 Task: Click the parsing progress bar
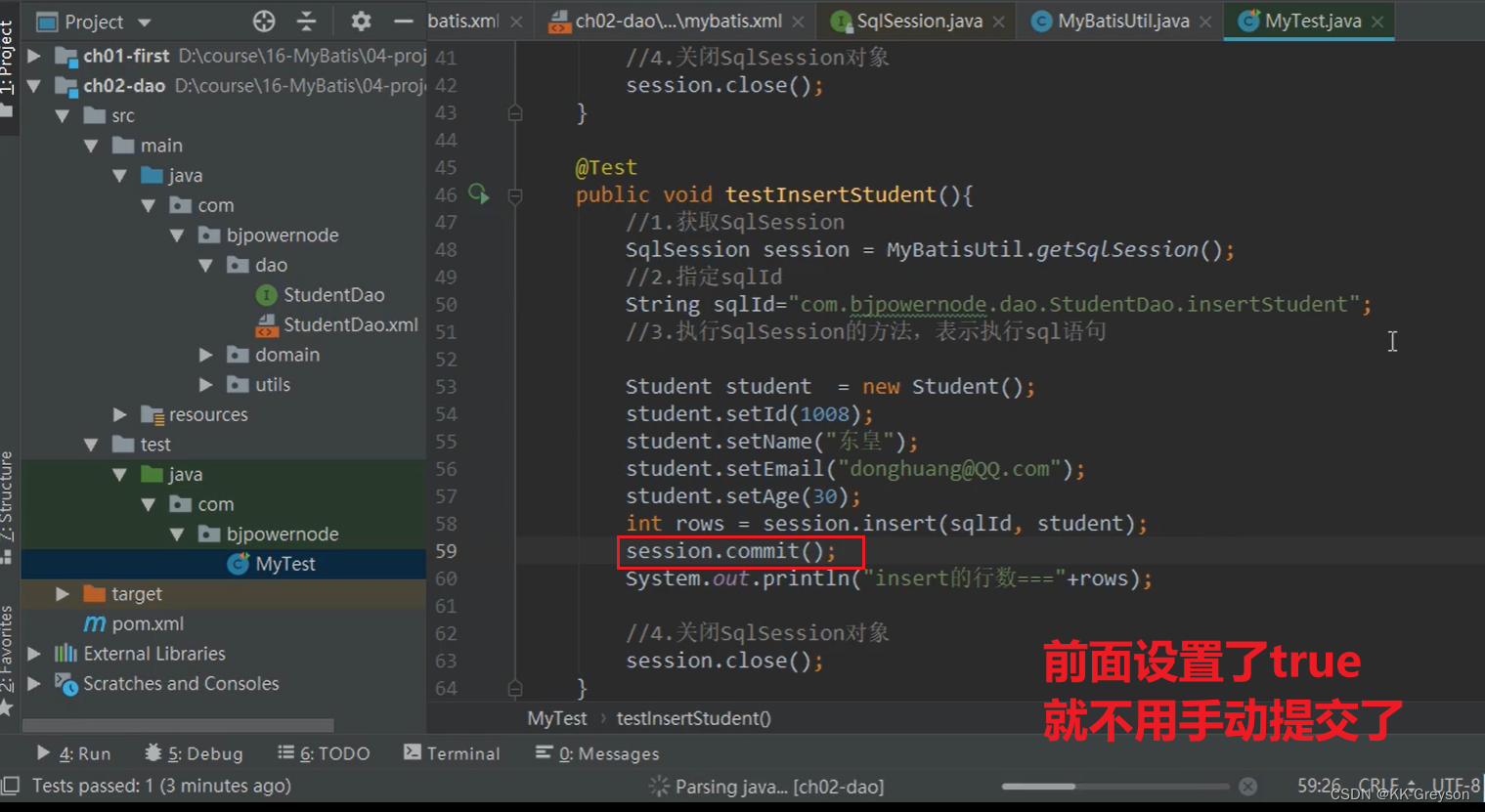click(1115, 786)
